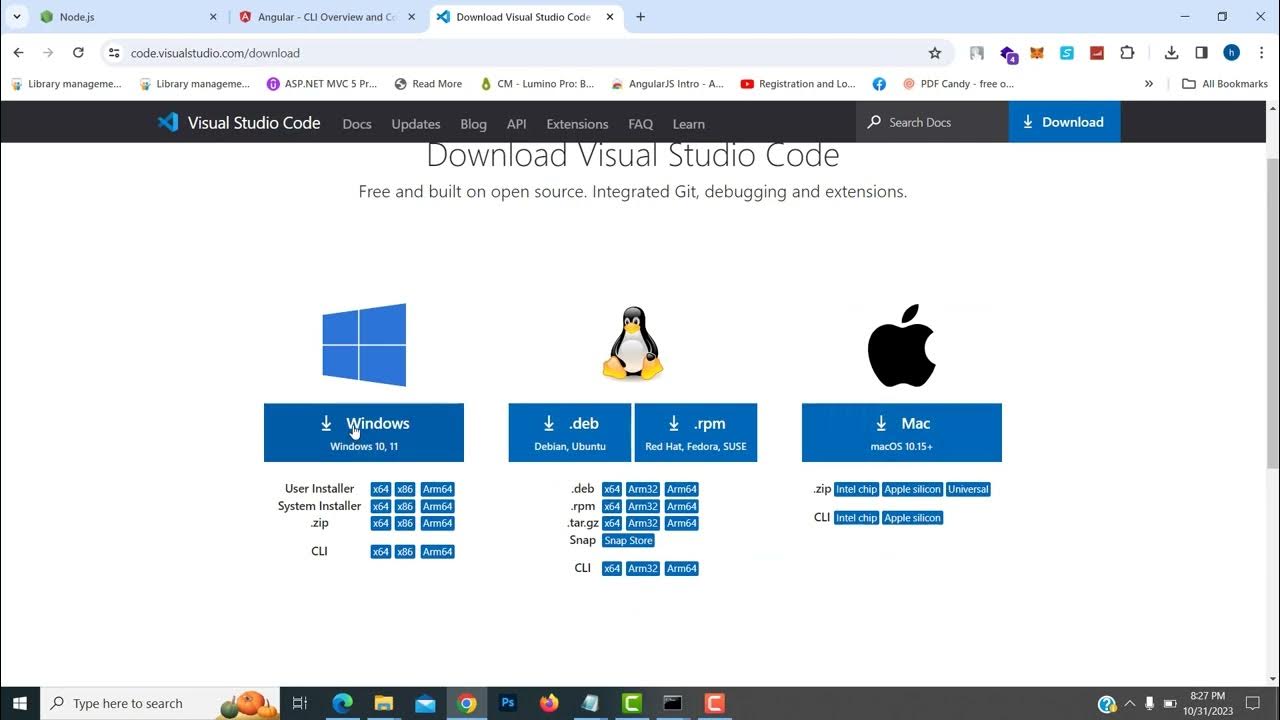
Task: Launch Firefox from the taskbar
Action: pyautogui.click(x=548, y=702)
